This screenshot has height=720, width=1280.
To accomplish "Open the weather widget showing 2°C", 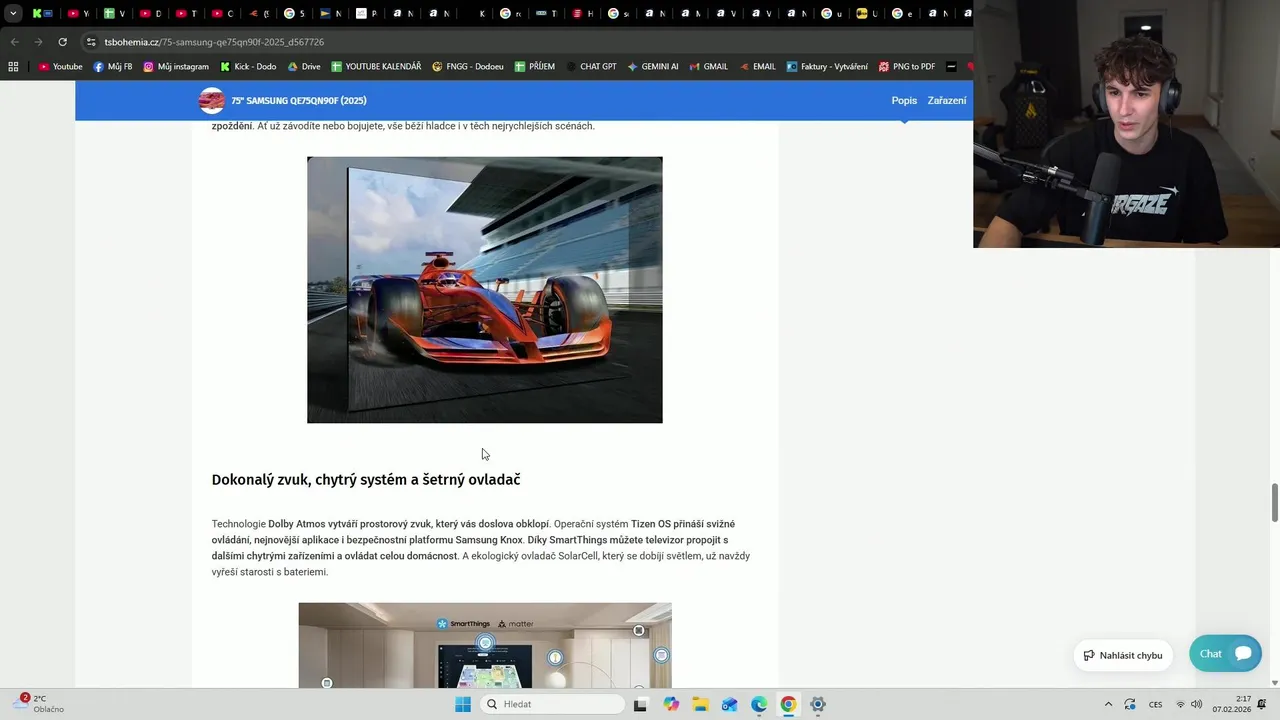I will click(40, 704).
